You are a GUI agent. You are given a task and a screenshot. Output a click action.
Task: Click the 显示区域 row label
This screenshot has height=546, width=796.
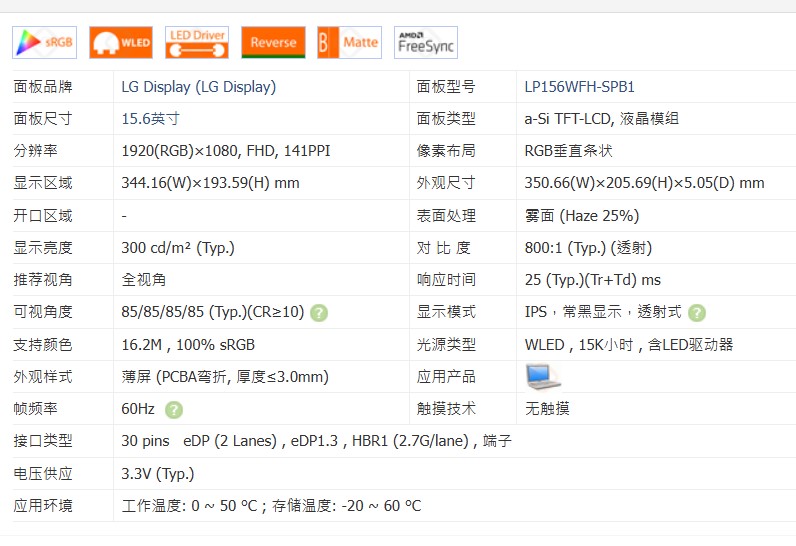pyautogui.click(x=43, y=183)
